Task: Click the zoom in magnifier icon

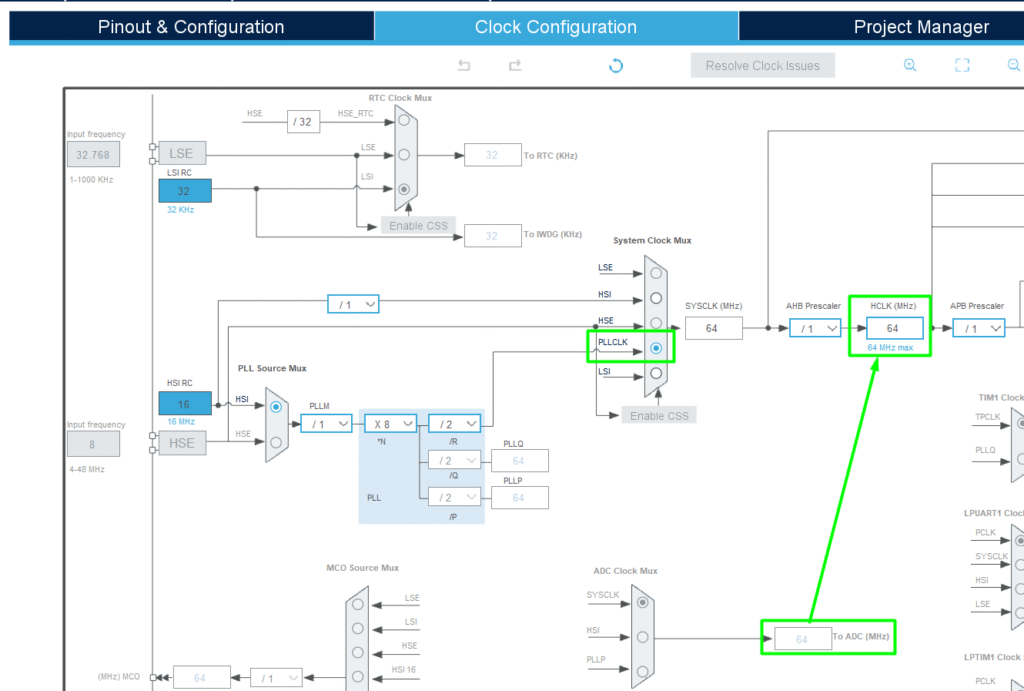Action: pyautogui.click(x=910, y=65)
